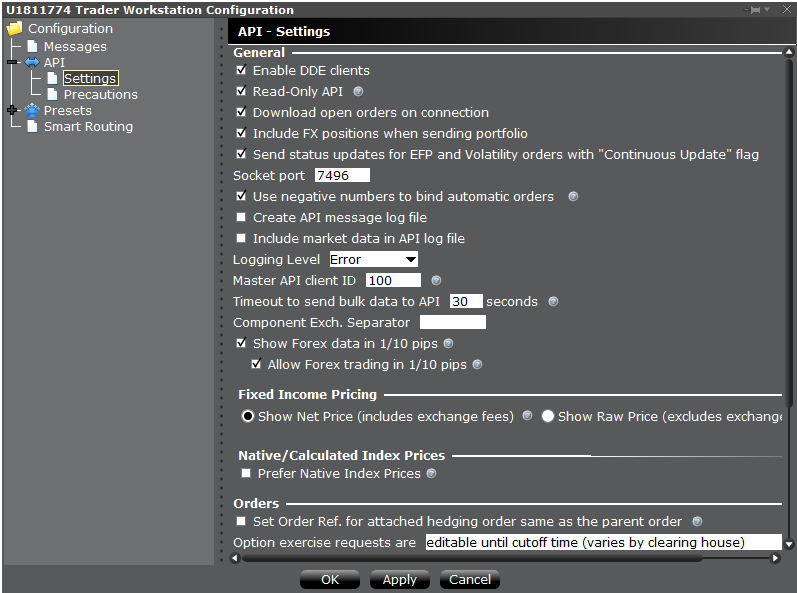Click the Master API client ID field

click(393, 280)
